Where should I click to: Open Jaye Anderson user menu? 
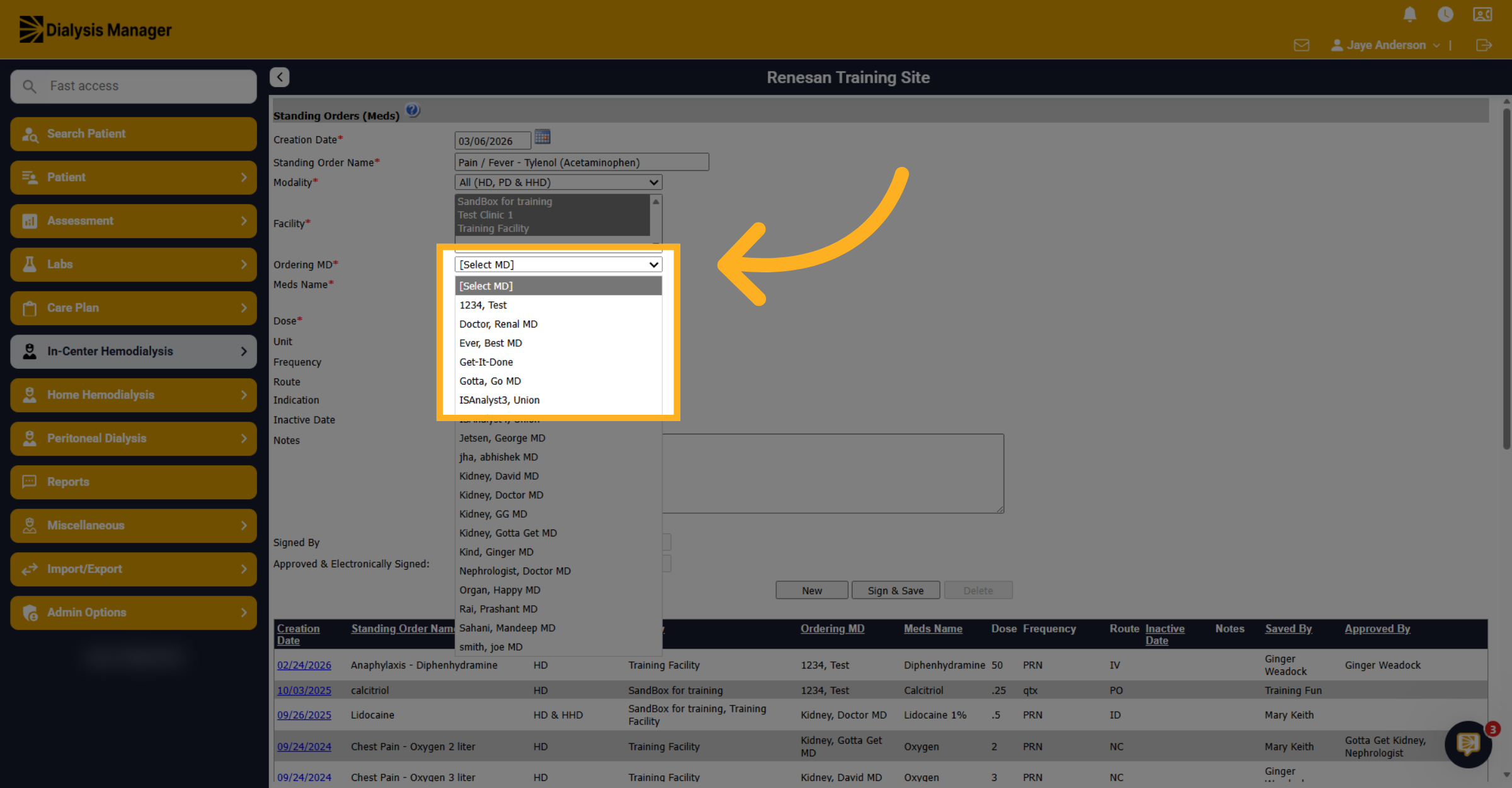[1385, 45]
